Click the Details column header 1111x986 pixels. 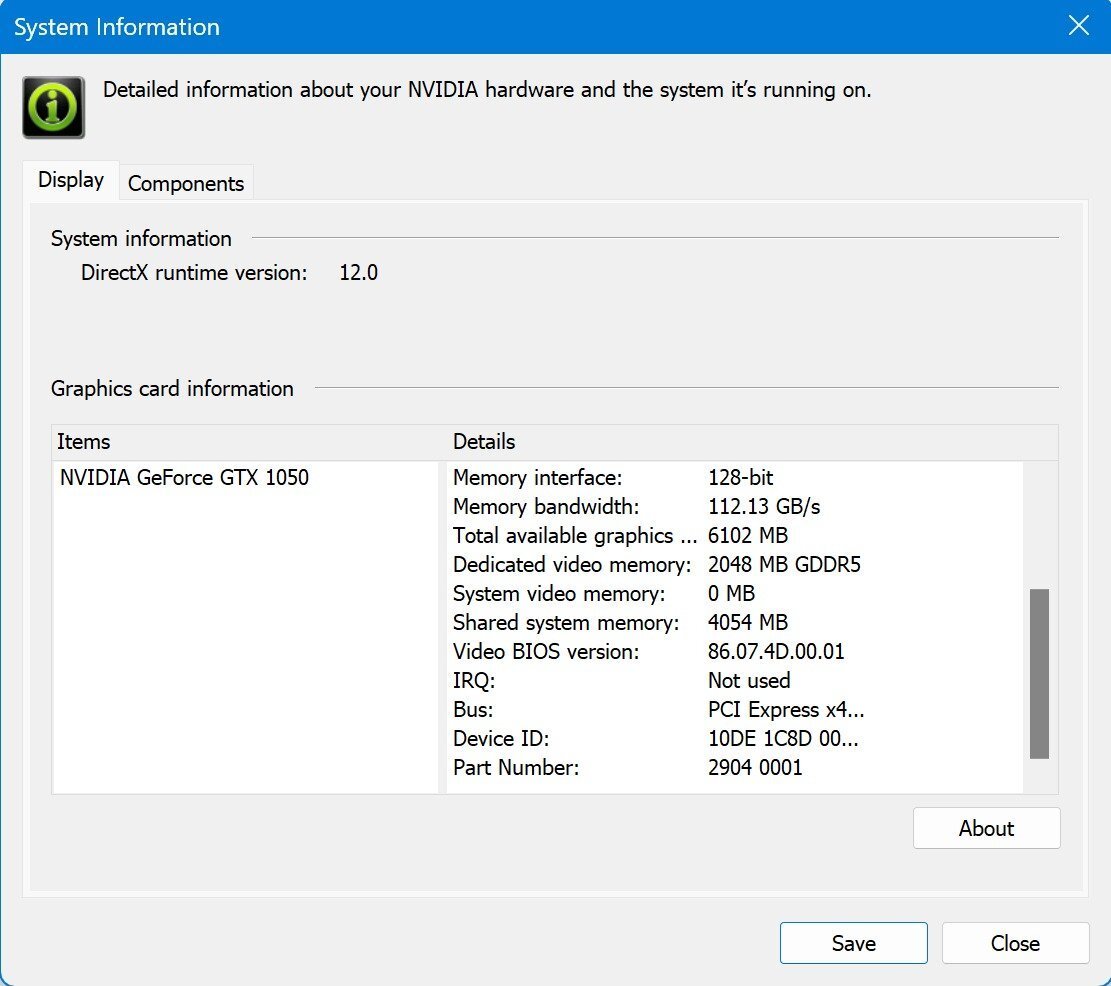tap(752, 442)
